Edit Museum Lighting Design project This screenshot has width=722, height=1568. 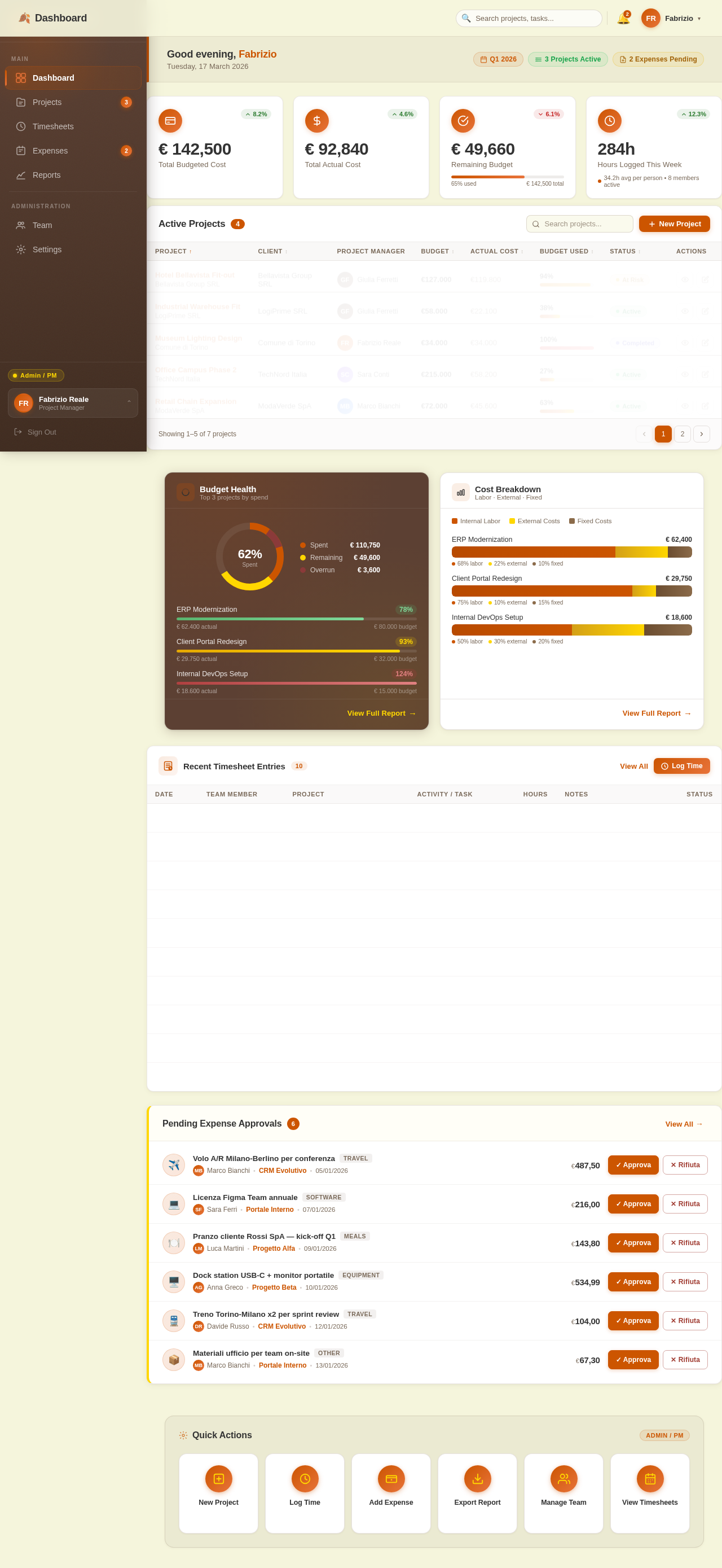[x=705, y=343]
